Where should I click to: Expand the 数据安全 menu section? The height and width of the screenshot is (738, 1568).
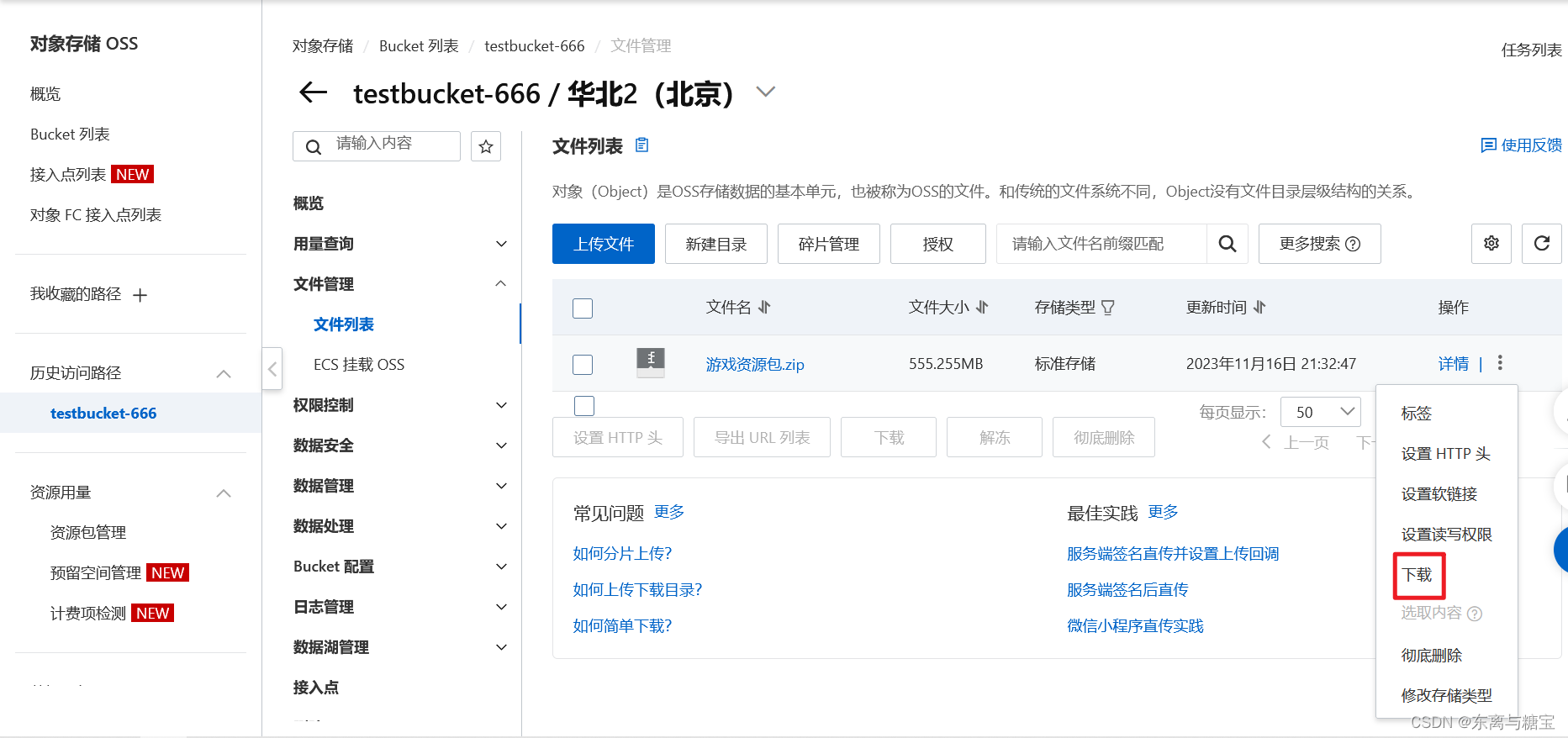[x=501, y=445]
